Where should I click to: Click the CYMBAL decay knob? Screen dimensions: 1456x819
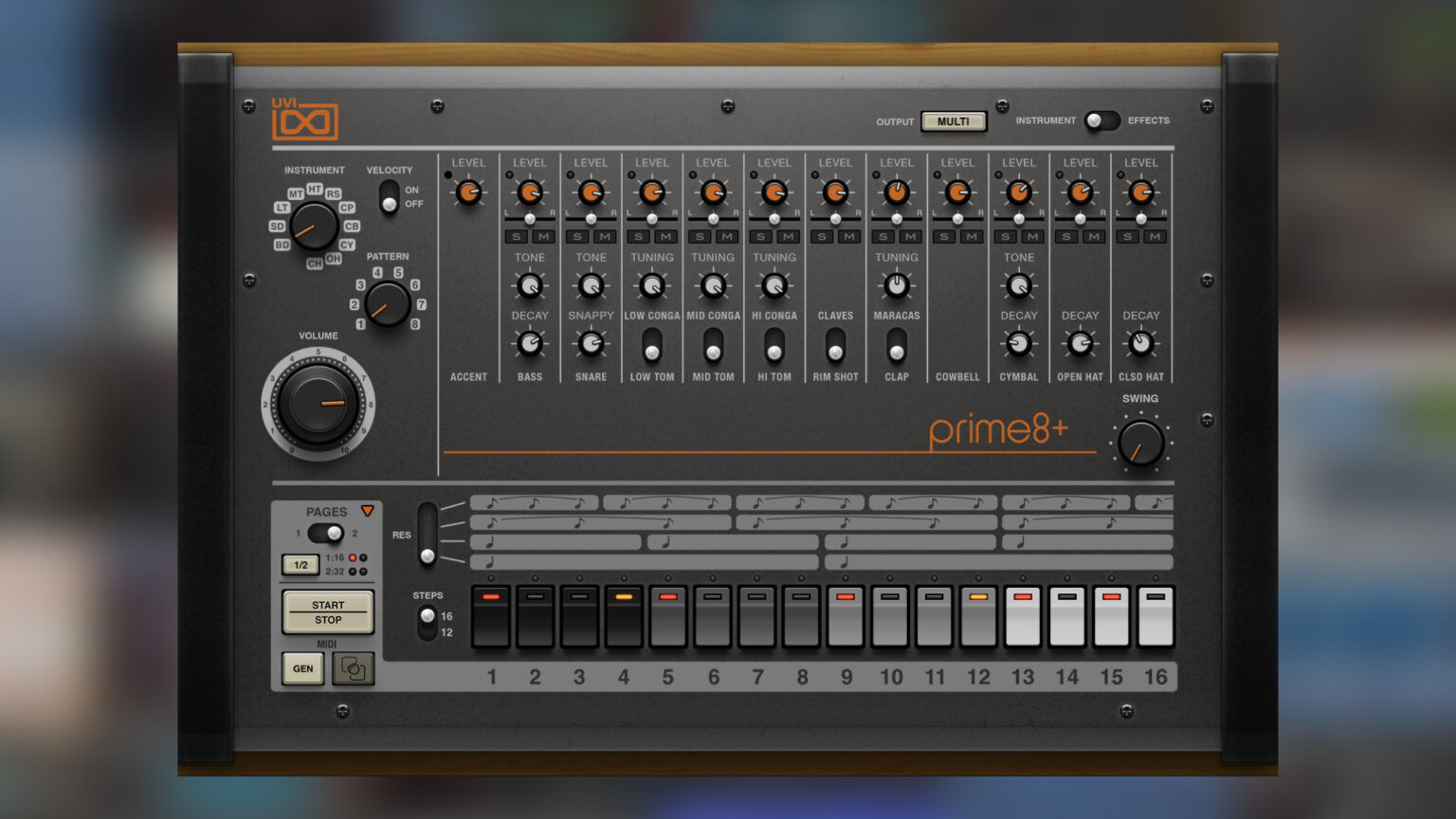tap(1018, 345)
